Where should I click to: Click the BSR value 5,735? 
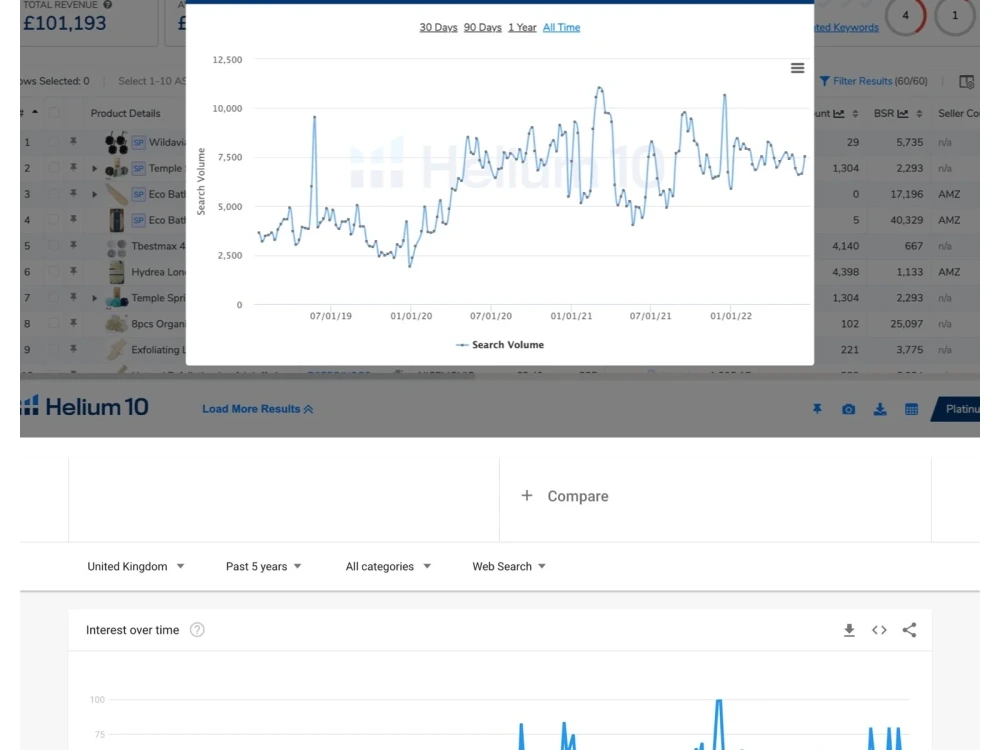909,142
